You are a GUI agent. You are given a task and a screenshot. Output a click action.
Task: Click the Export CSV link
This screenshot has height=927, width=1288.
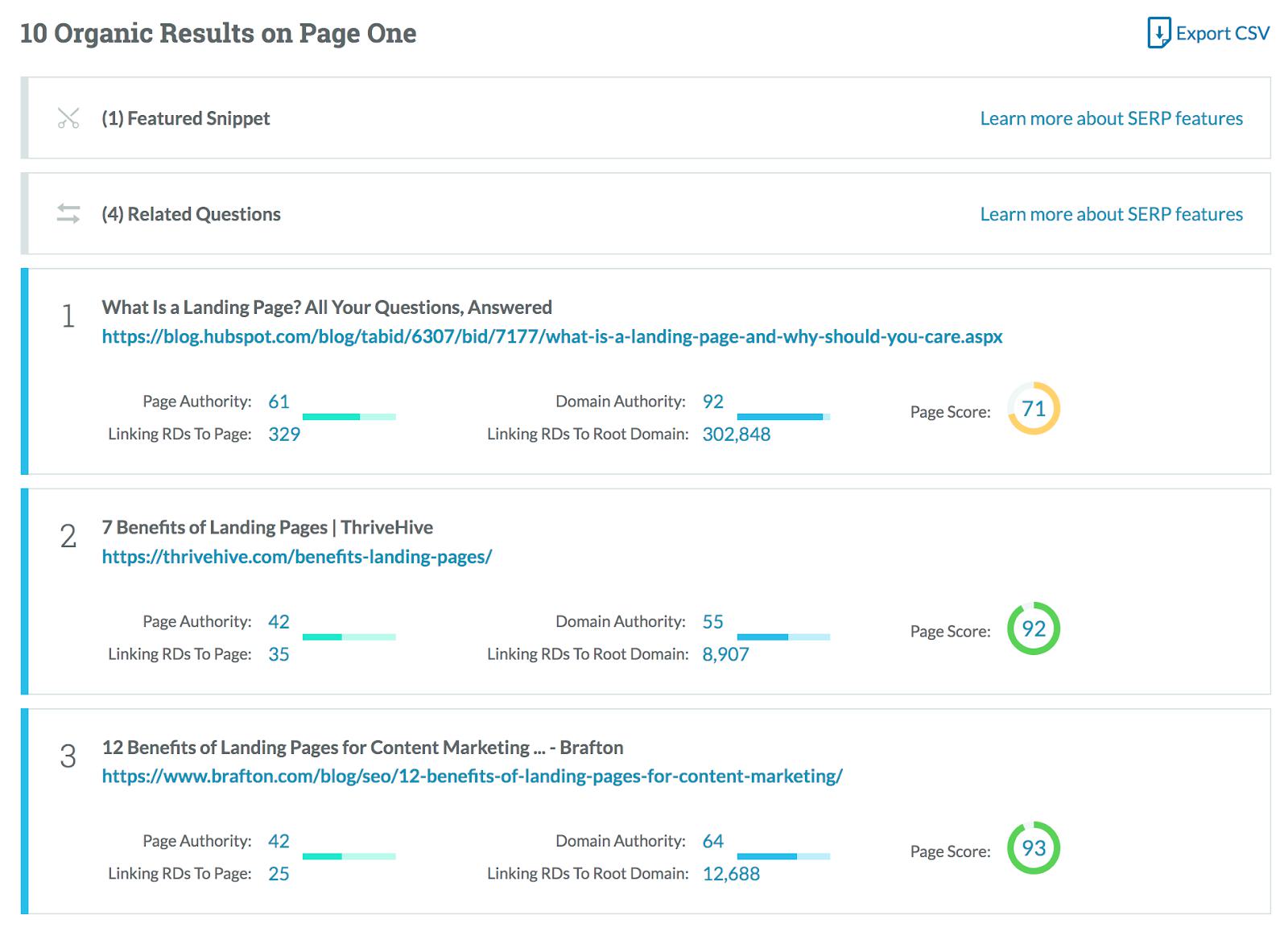[1222, 33]
